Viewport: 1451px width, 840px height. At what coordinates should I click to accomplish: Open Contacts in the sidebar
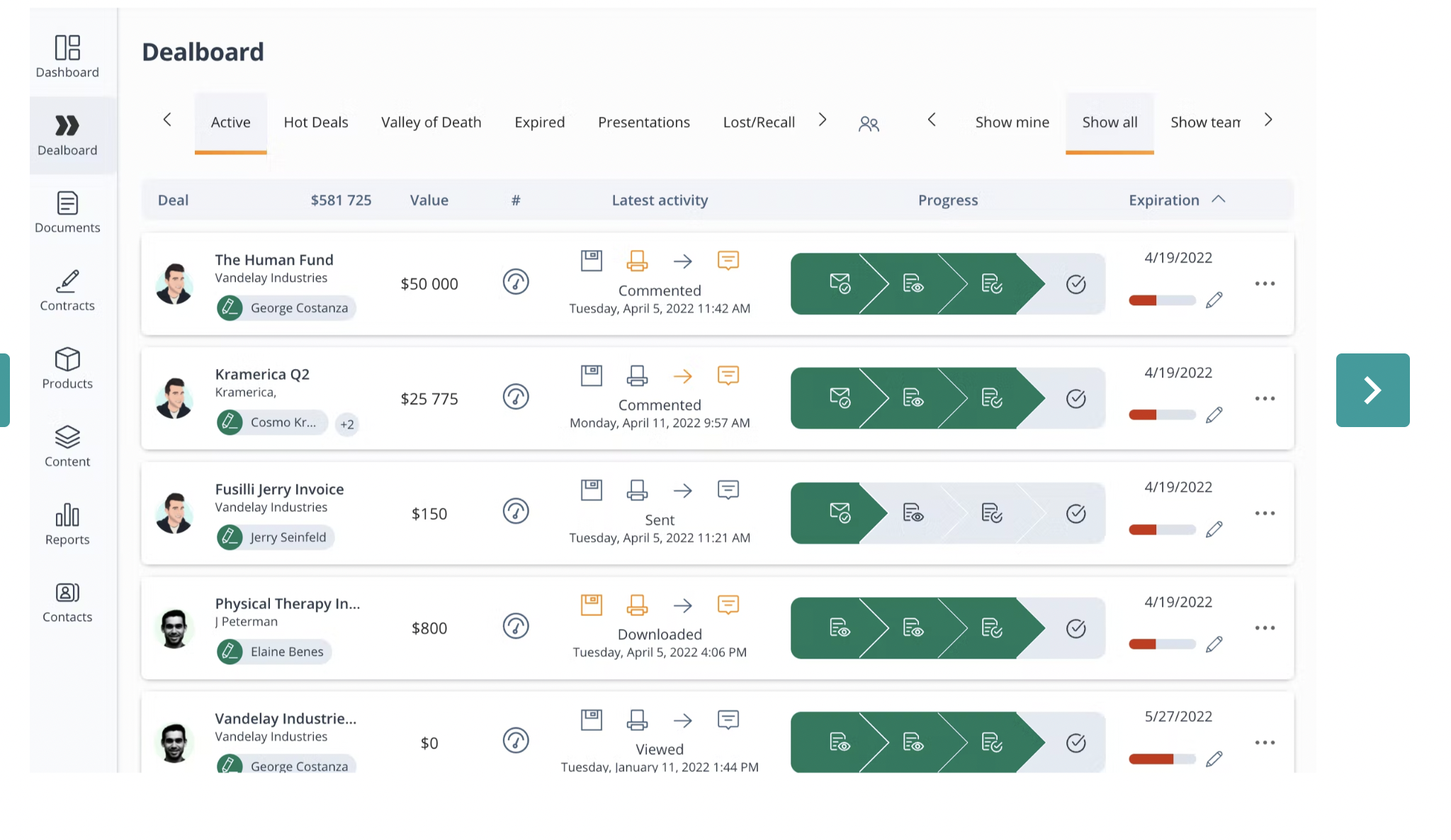(67, 602)
